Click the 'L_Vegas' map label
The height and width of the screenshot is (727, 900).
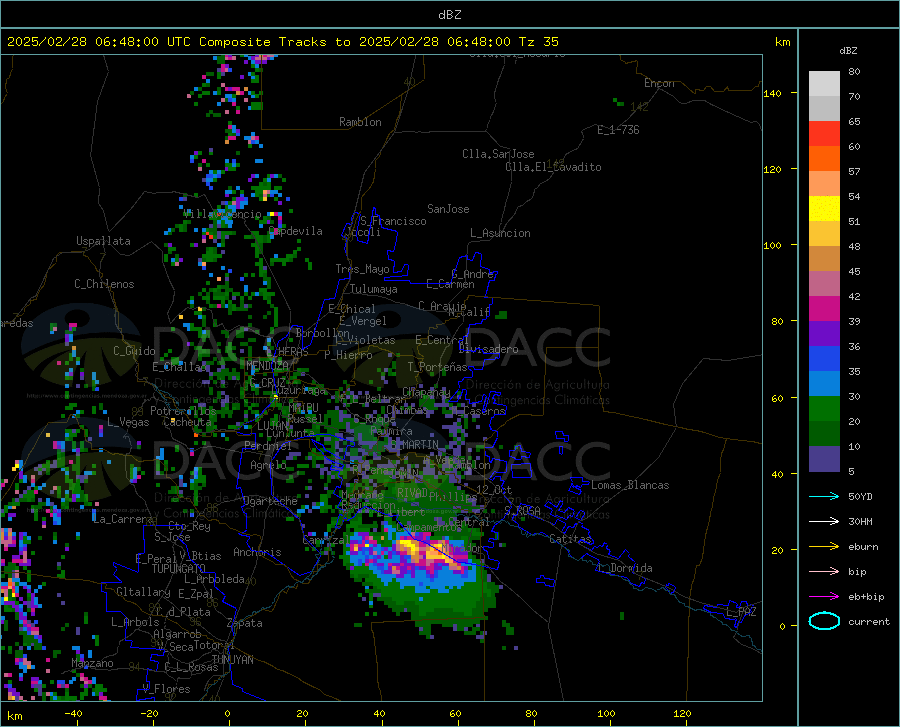[128, 422]
